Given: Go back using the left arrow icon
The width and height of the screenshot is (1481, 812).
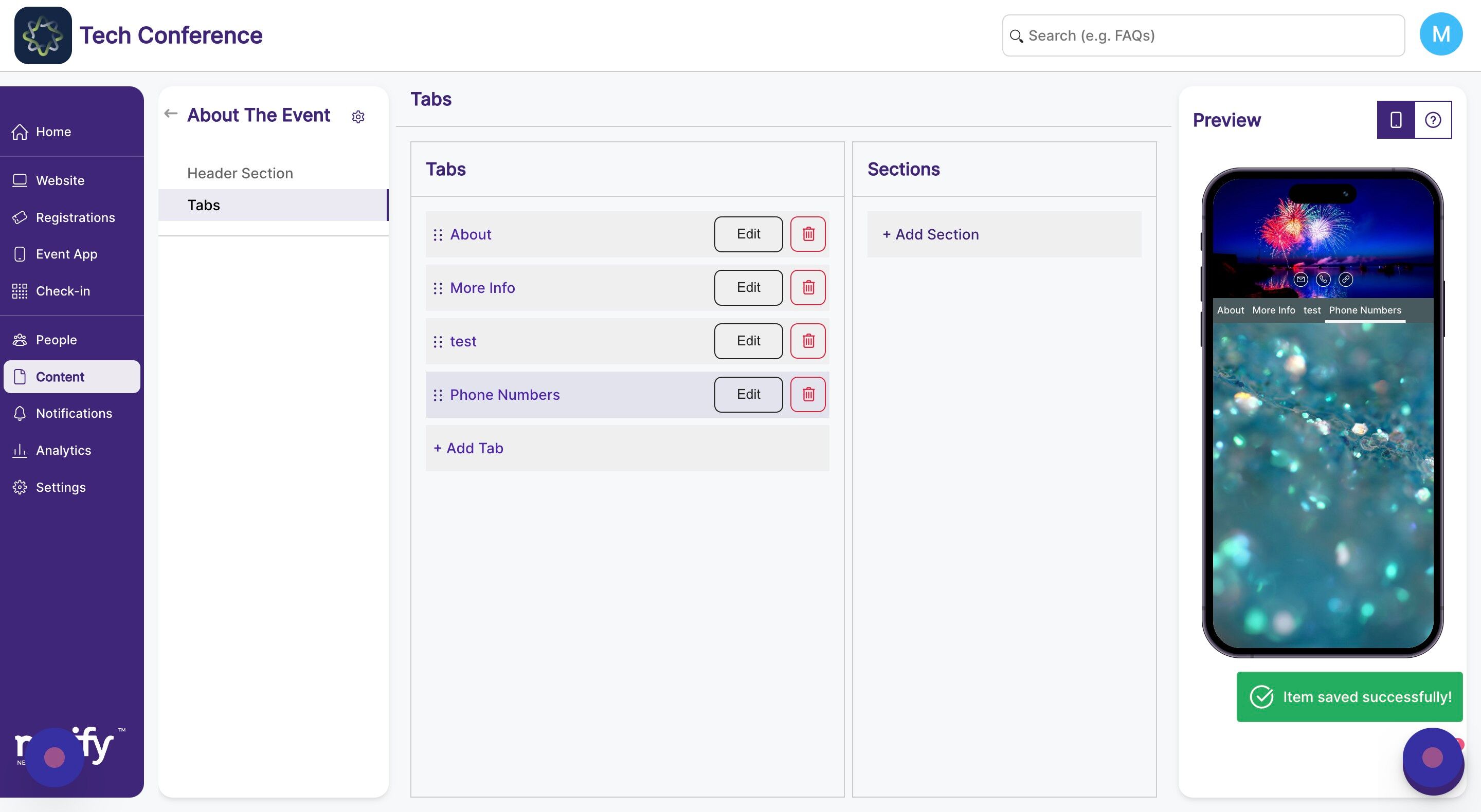Looking at the screenshot, I should [x=170, y=113].
